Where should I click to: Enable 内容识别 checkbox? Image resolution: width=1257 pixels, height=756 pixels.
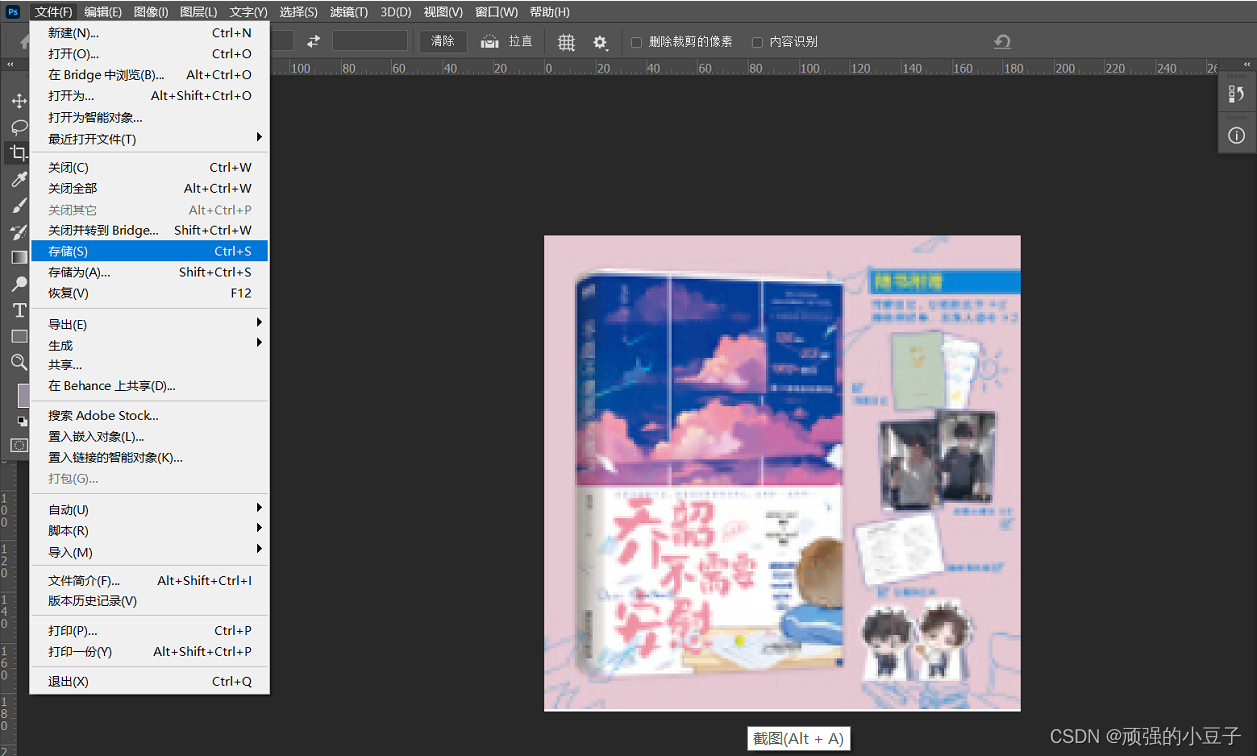(x=757, y=42)
